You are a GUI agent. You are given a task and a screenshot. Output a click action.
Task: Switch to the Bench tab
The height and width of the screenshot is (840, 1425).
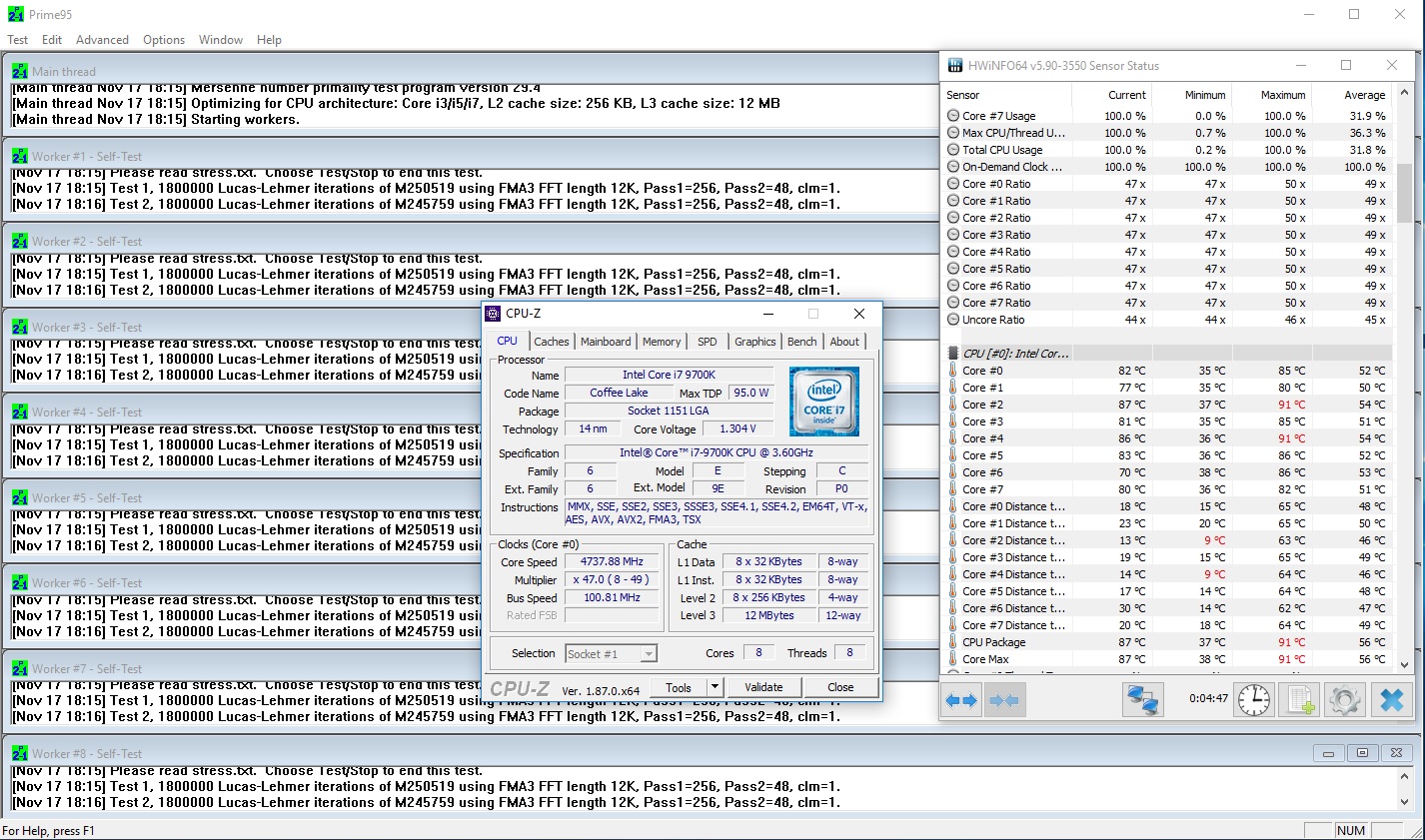(802, 342)
